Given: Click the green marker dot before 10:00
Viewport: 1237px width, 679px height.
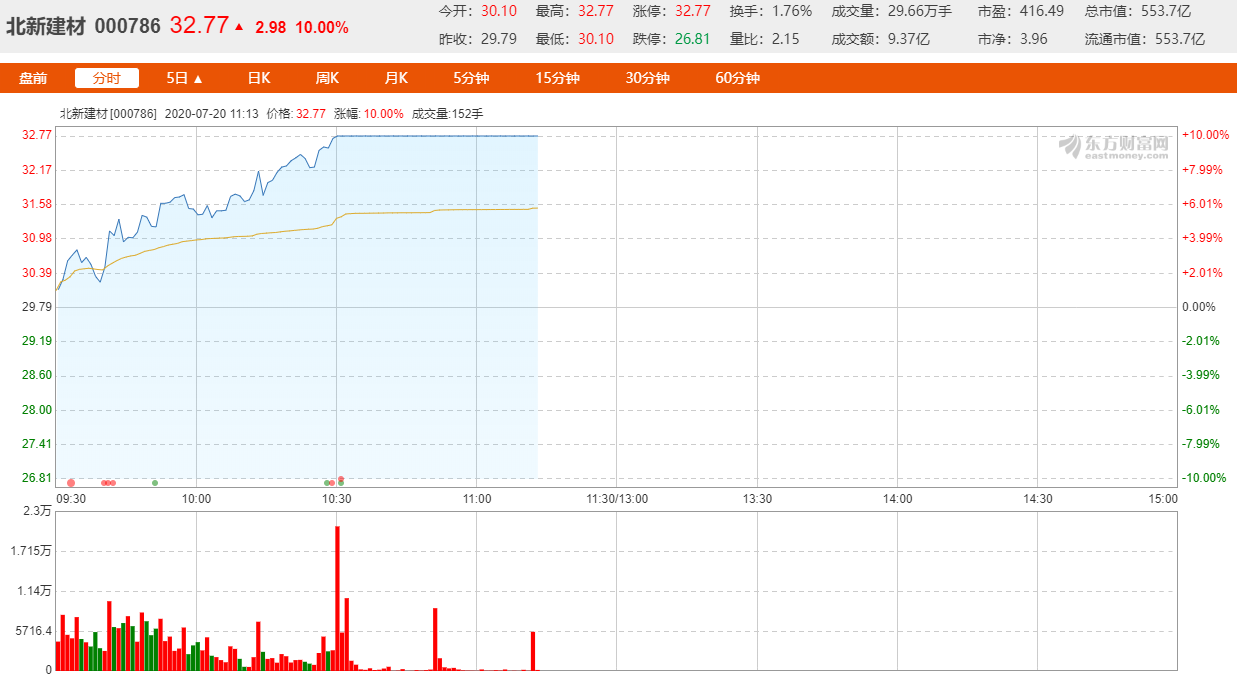Looking at the screenshot, I should [155, 483].
